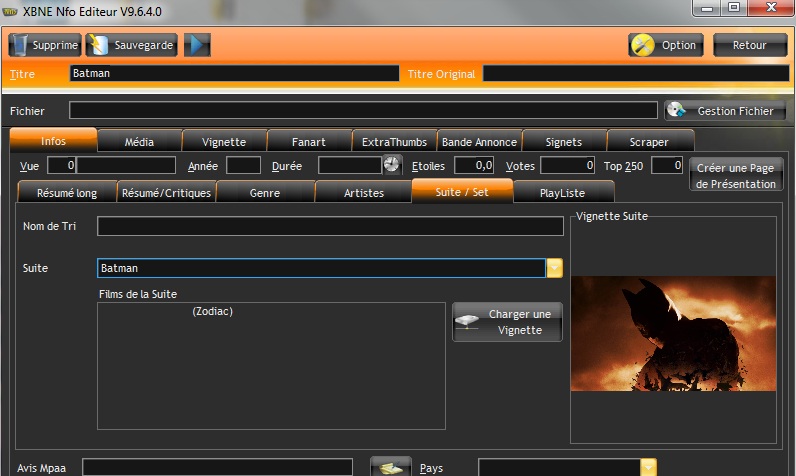Click the clock icon beside Durée
This screenshot has width=796, height=476.
point(392,165)
